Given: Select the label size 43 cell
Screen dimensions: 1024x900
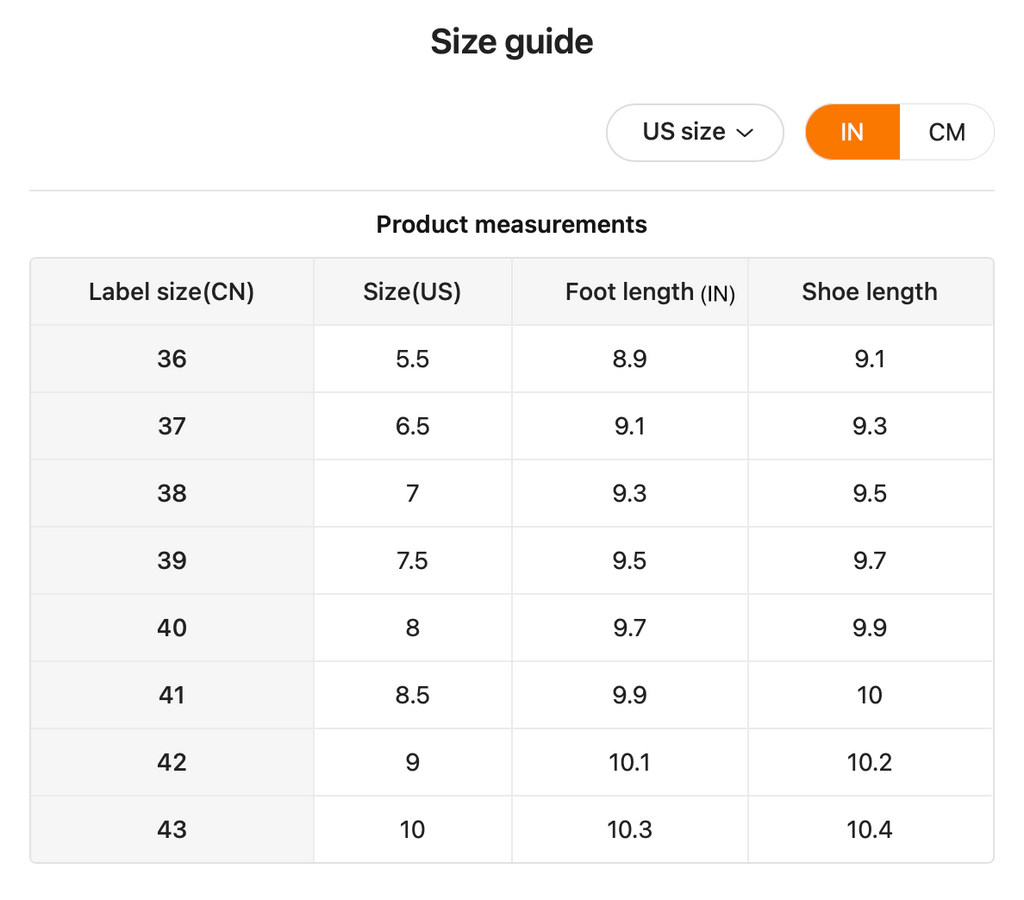Looking at the screenshot, I should coord(171,829).
